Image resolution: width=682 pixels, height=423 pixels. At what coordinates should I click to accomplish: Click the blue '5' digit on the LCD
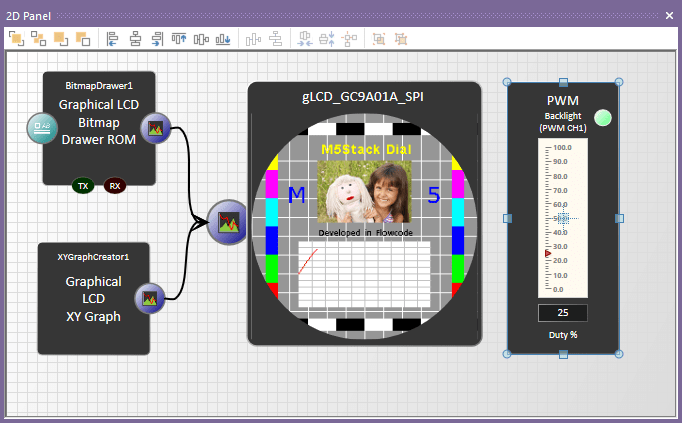[434, 195]
